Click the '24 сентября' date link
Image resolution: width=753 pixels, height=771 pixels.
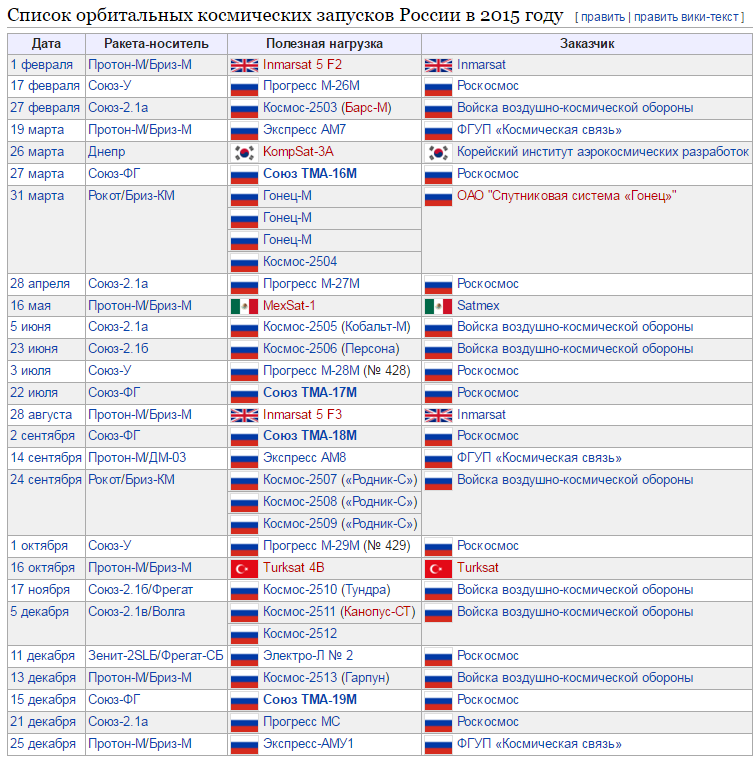point(46,479)
